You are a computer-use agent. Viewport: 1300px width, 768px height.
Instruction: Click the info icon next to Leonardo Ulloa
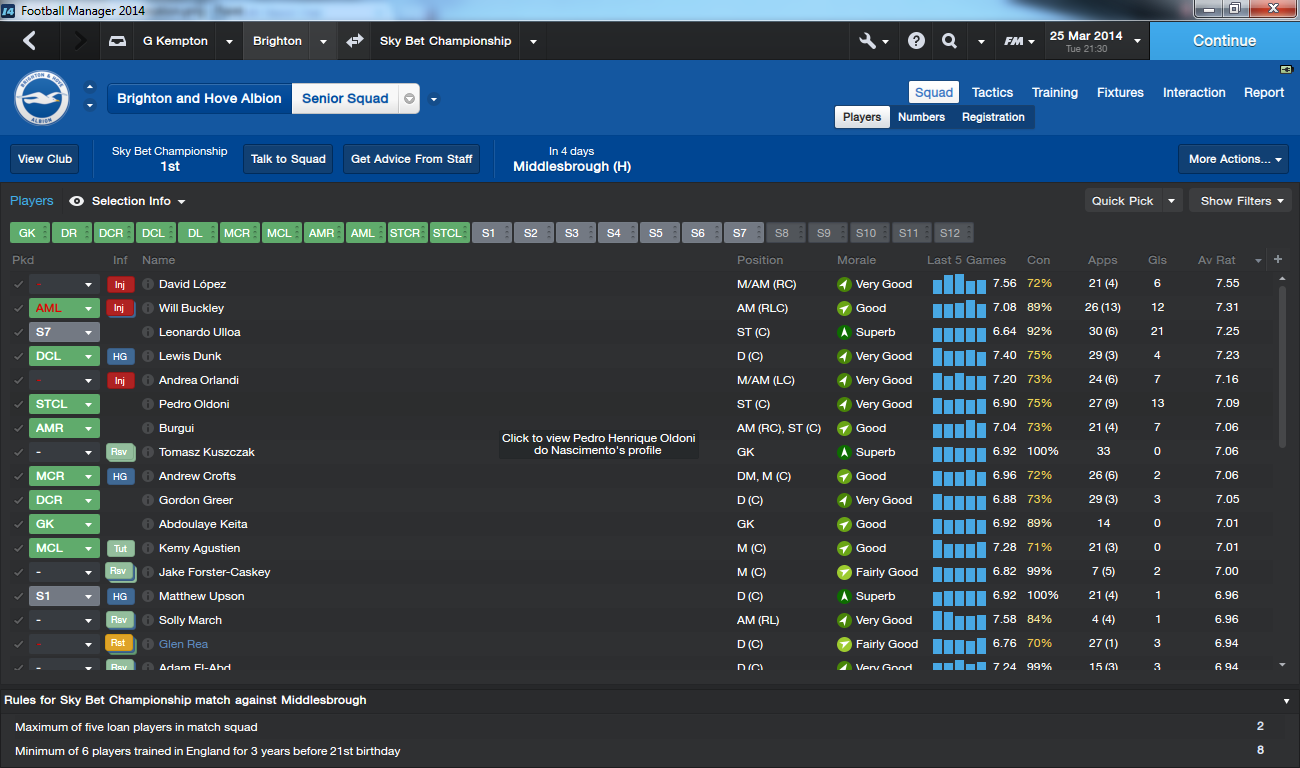[x=148, y=332]
